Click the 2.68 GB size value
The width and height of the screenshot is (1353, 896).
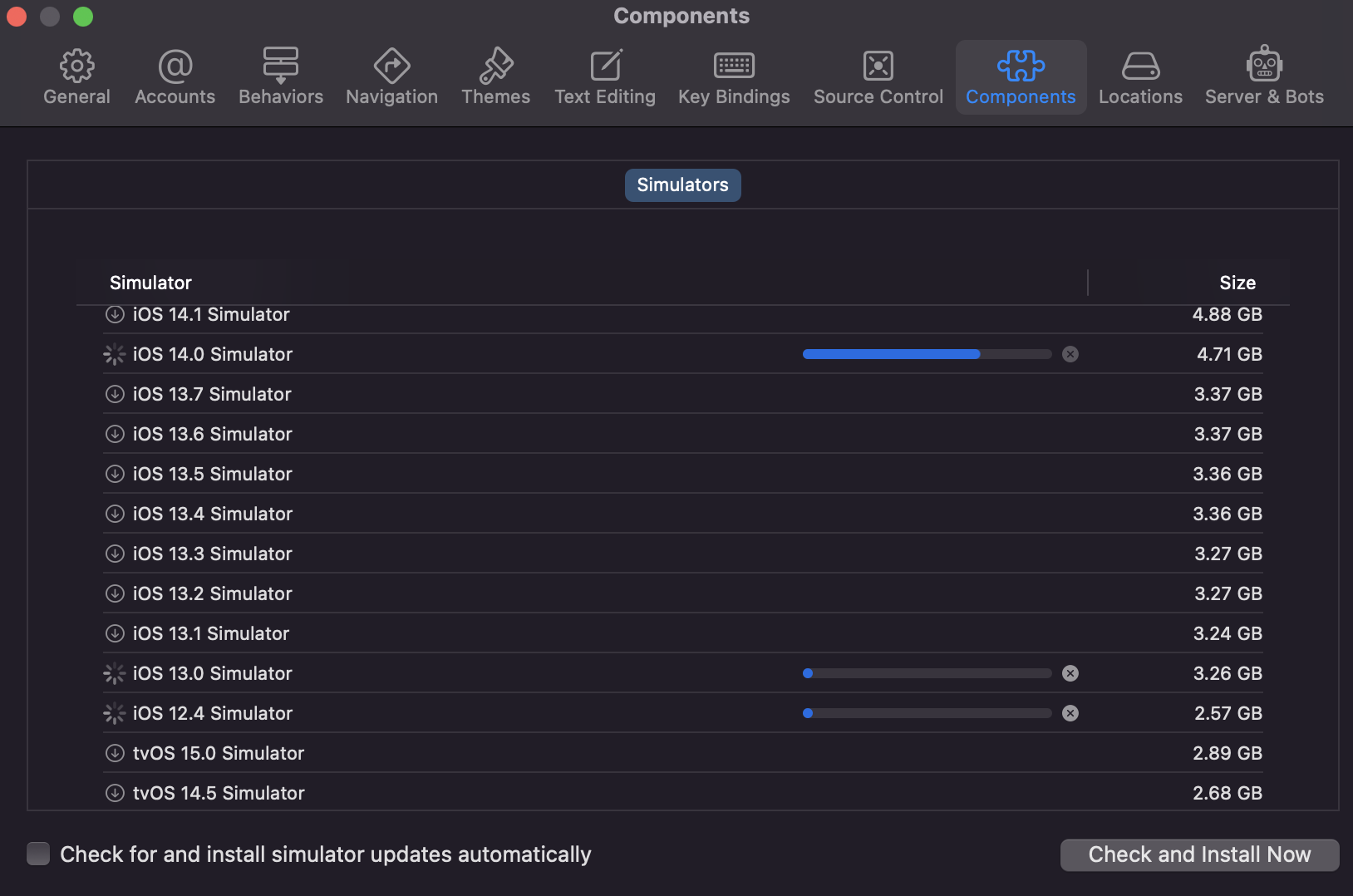point(1228,793)
